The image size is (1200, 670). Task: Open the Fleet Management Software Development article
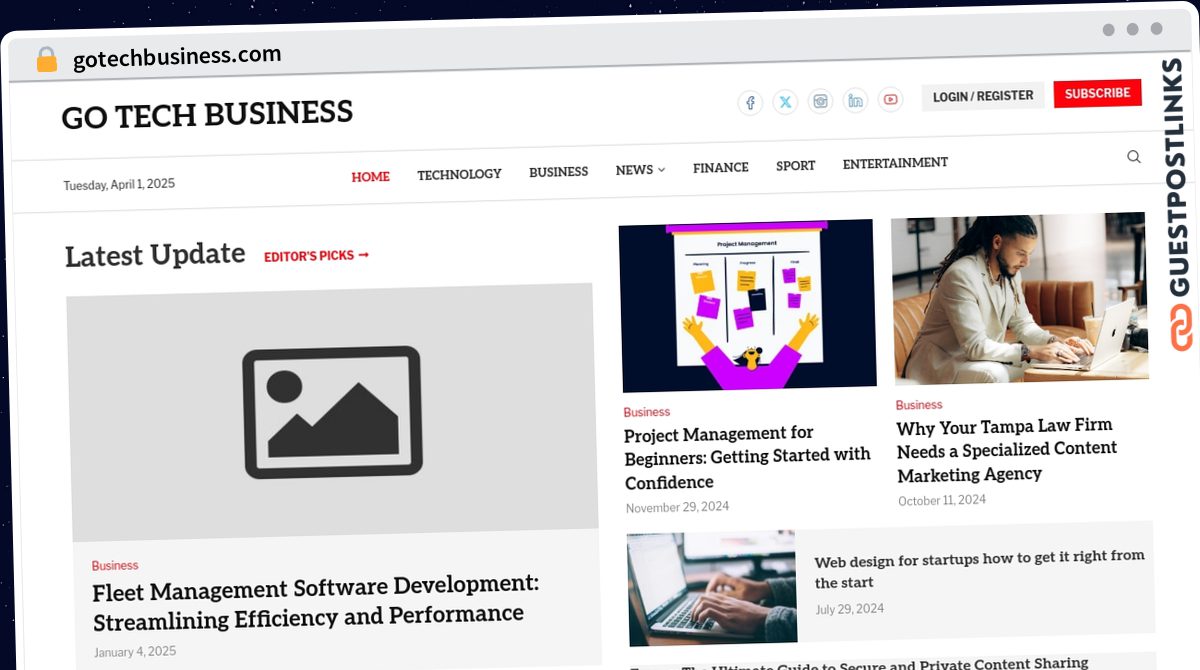316,602
